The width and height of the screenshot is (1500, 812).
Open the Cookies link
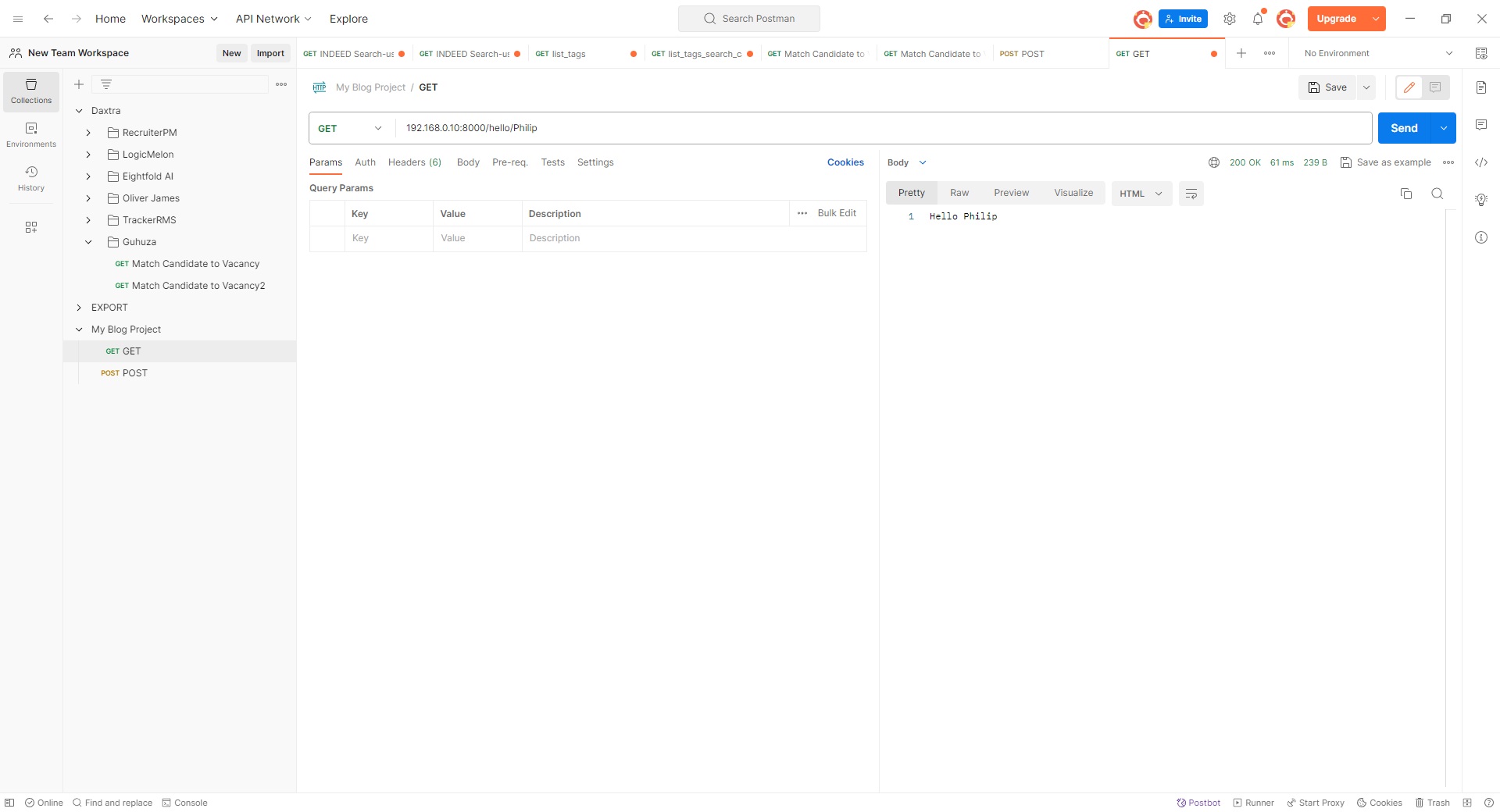tap(845, 162)
